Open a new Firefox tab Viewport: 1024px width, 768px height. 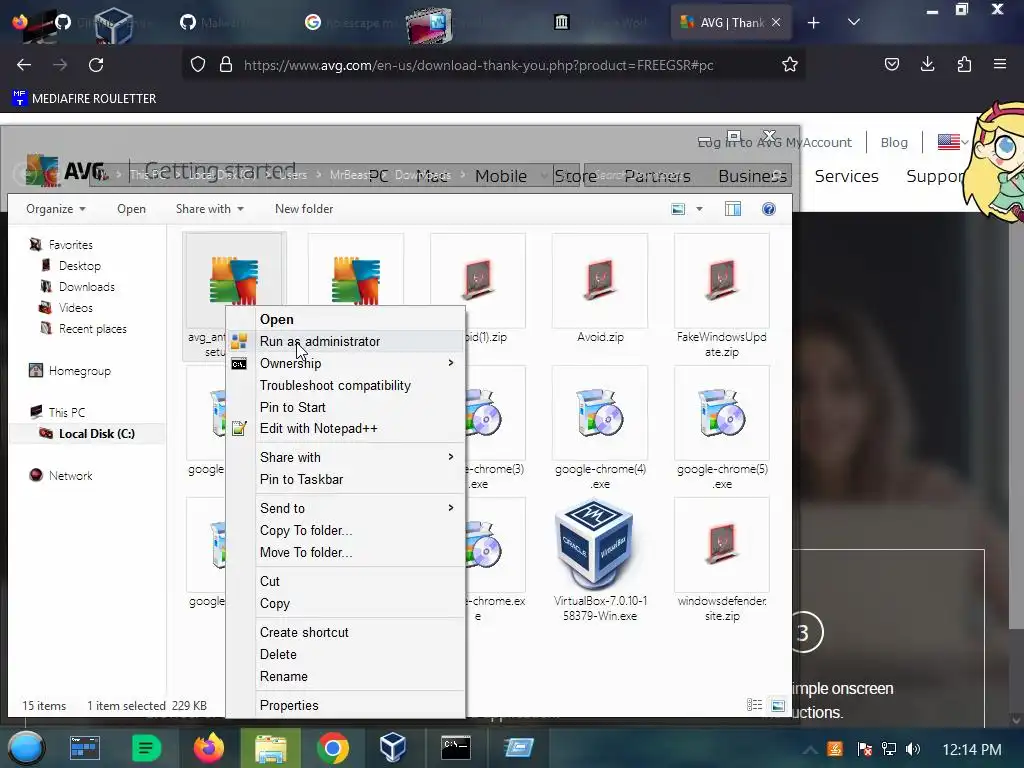(x=813, y=23)
